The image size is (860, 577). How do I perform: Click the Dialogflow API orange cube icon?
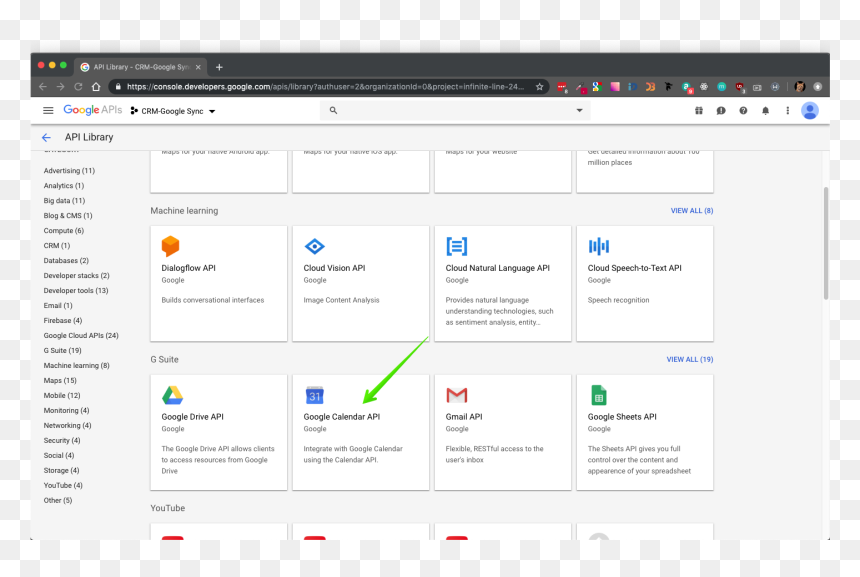(x=171, y=246)
